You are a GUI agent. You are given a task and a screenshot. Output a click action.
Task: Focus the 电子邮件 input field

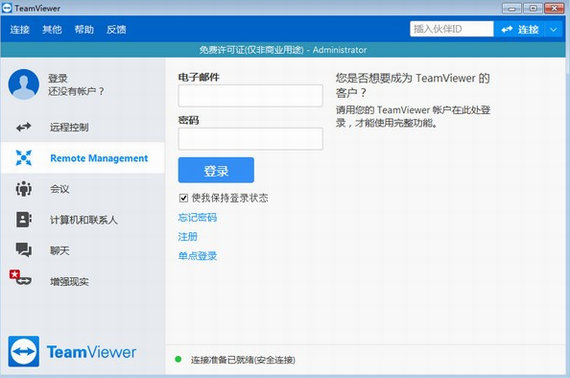(x=250, y=96)
